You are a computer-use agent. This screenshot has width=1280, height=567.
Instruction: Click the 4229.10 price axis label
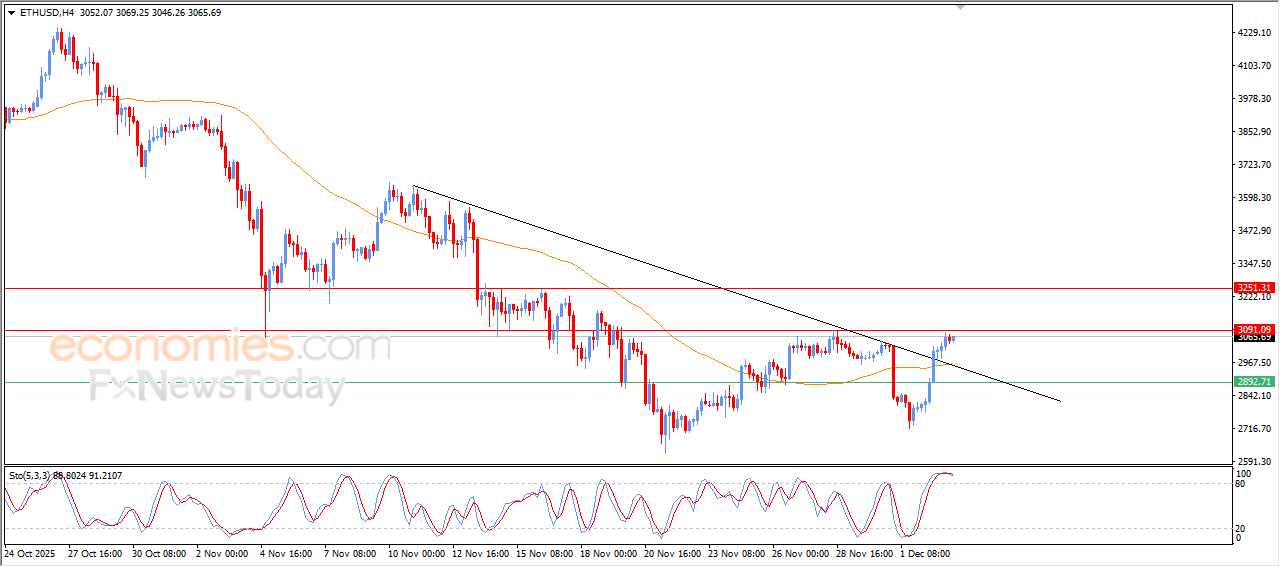[x=1254, y=33]
